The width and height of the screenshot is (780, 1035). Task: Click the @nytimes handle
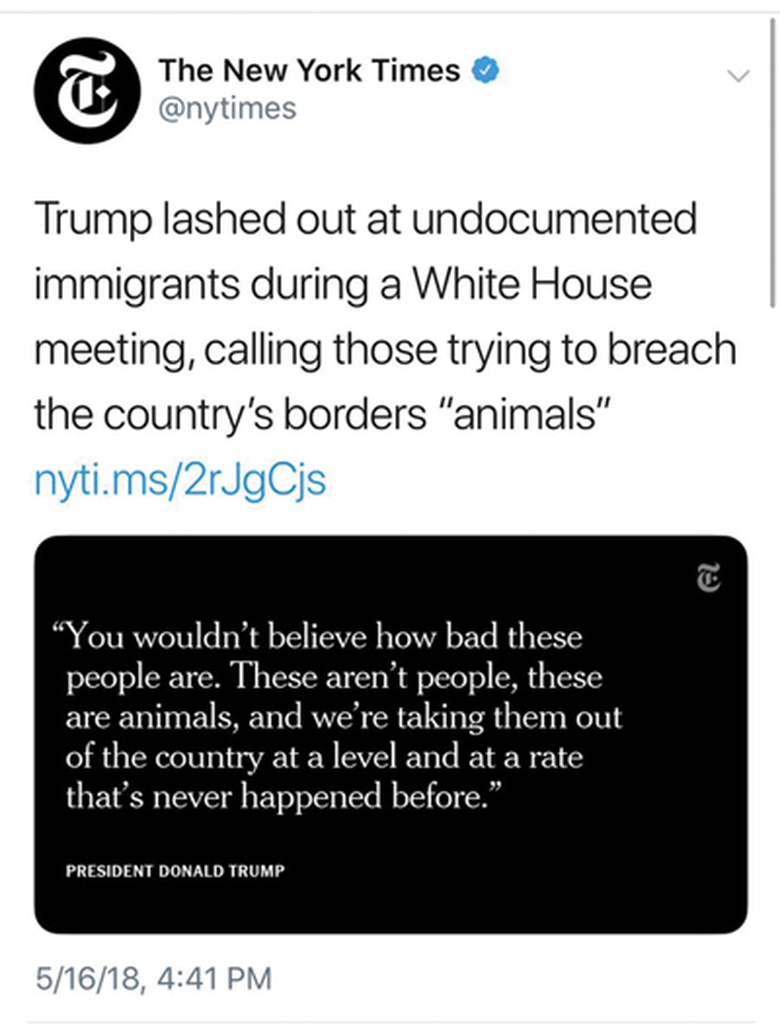click(x=228, y=107)
